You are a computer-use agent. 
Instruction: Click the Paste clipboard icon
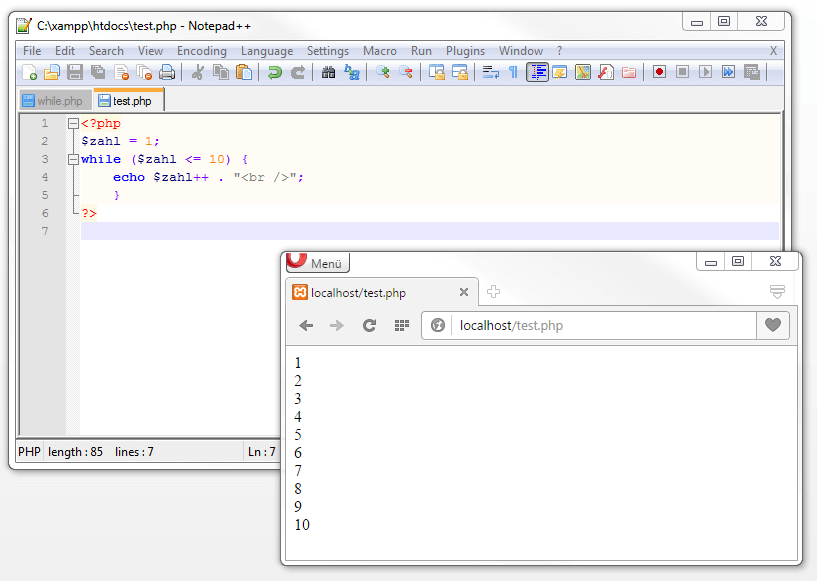tap(244, 72)
